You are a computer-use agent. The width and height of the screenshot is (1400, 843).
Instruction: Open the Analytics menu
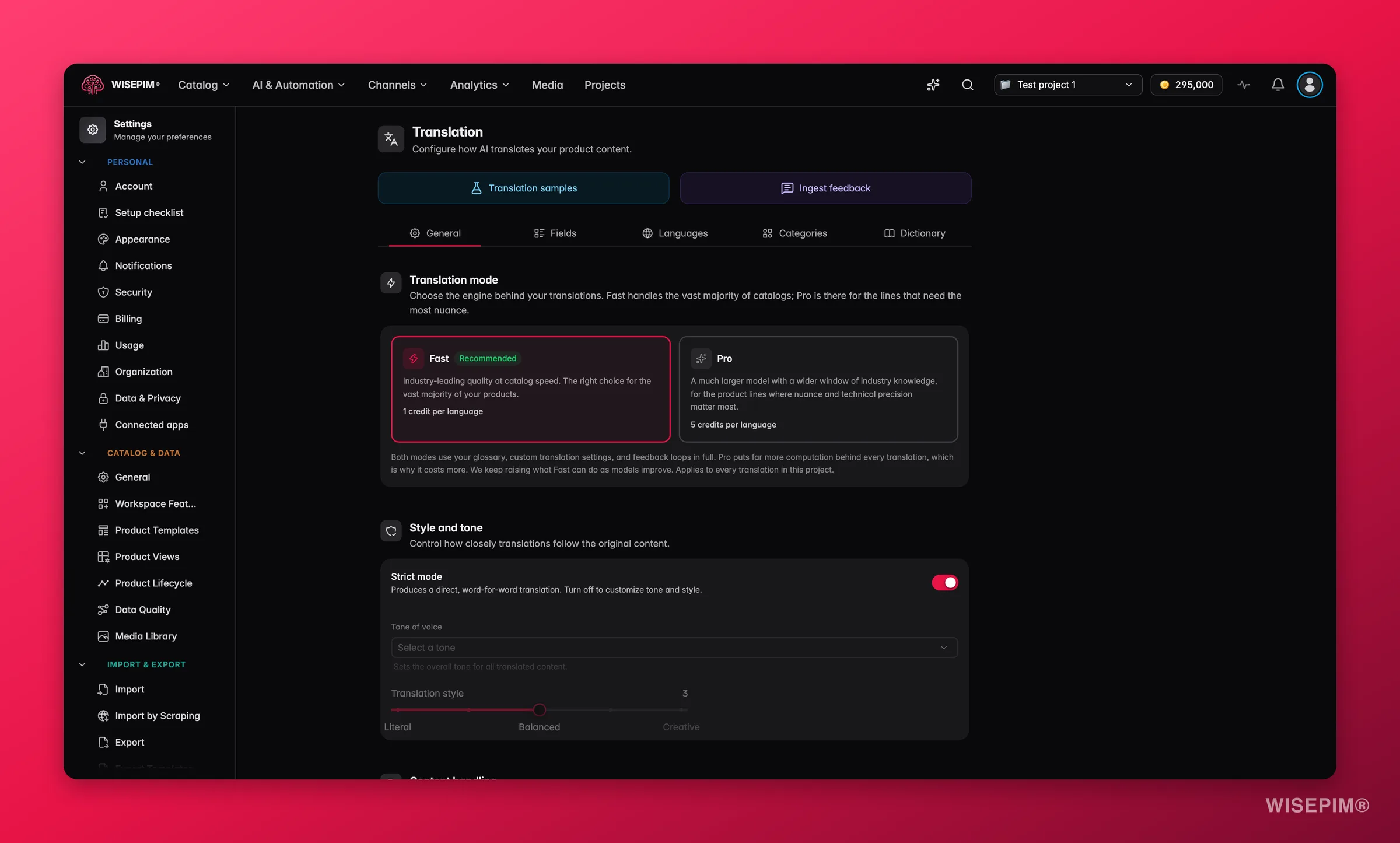coord(480,85)
